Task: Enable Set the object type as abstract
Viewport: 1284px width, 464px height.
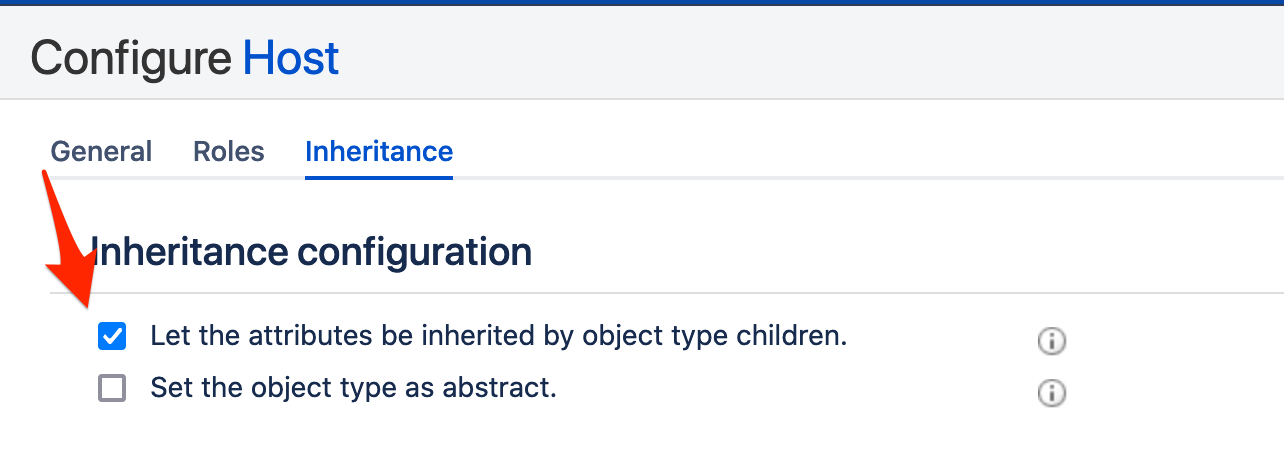Action: tap(112, 388)
